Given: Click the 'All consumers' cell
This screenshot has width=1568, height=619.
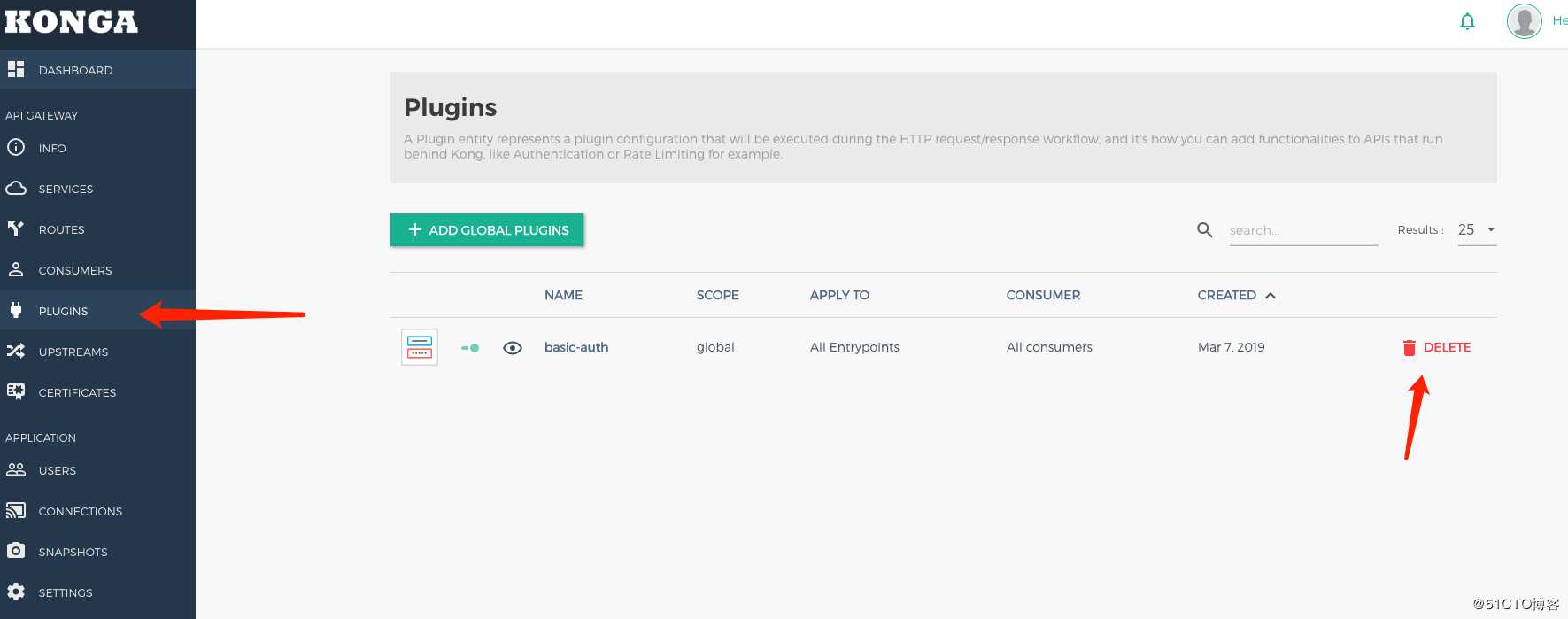Looking at the screenshot, I should pyautogui.click(x=1049, y=347).
